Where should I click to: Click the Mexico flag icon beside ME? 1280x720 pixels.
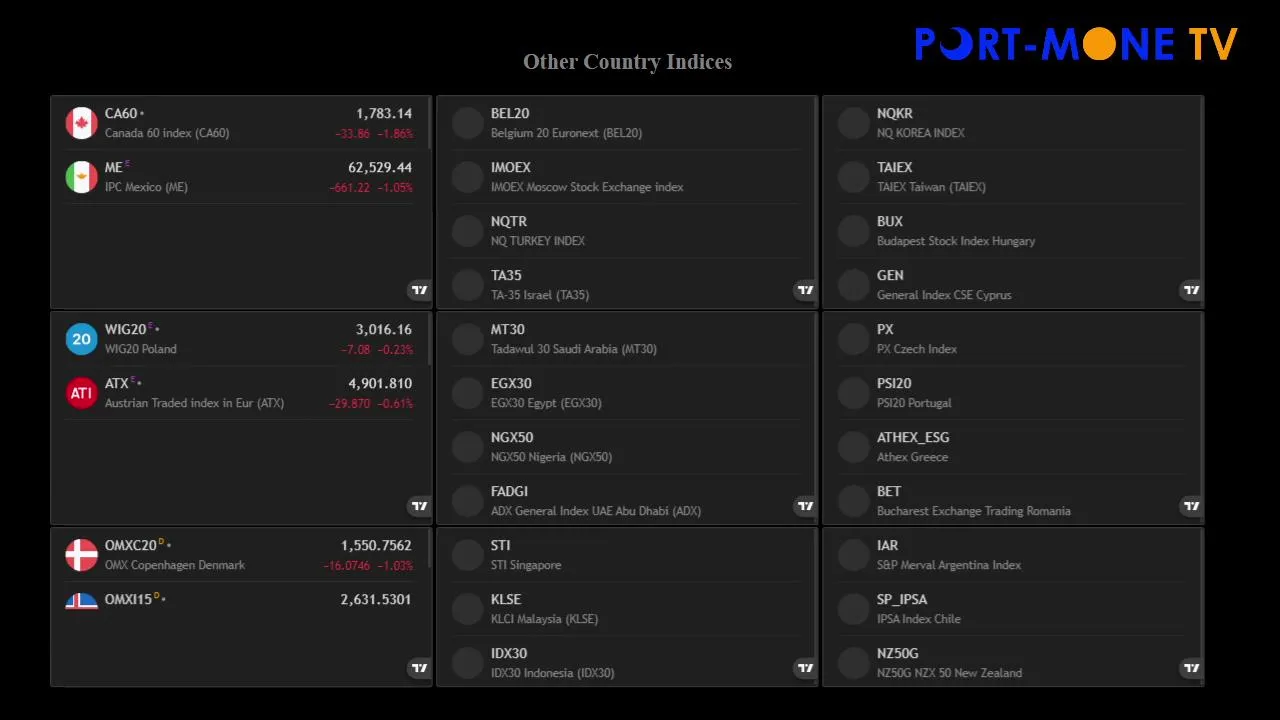tap(81, 177)
